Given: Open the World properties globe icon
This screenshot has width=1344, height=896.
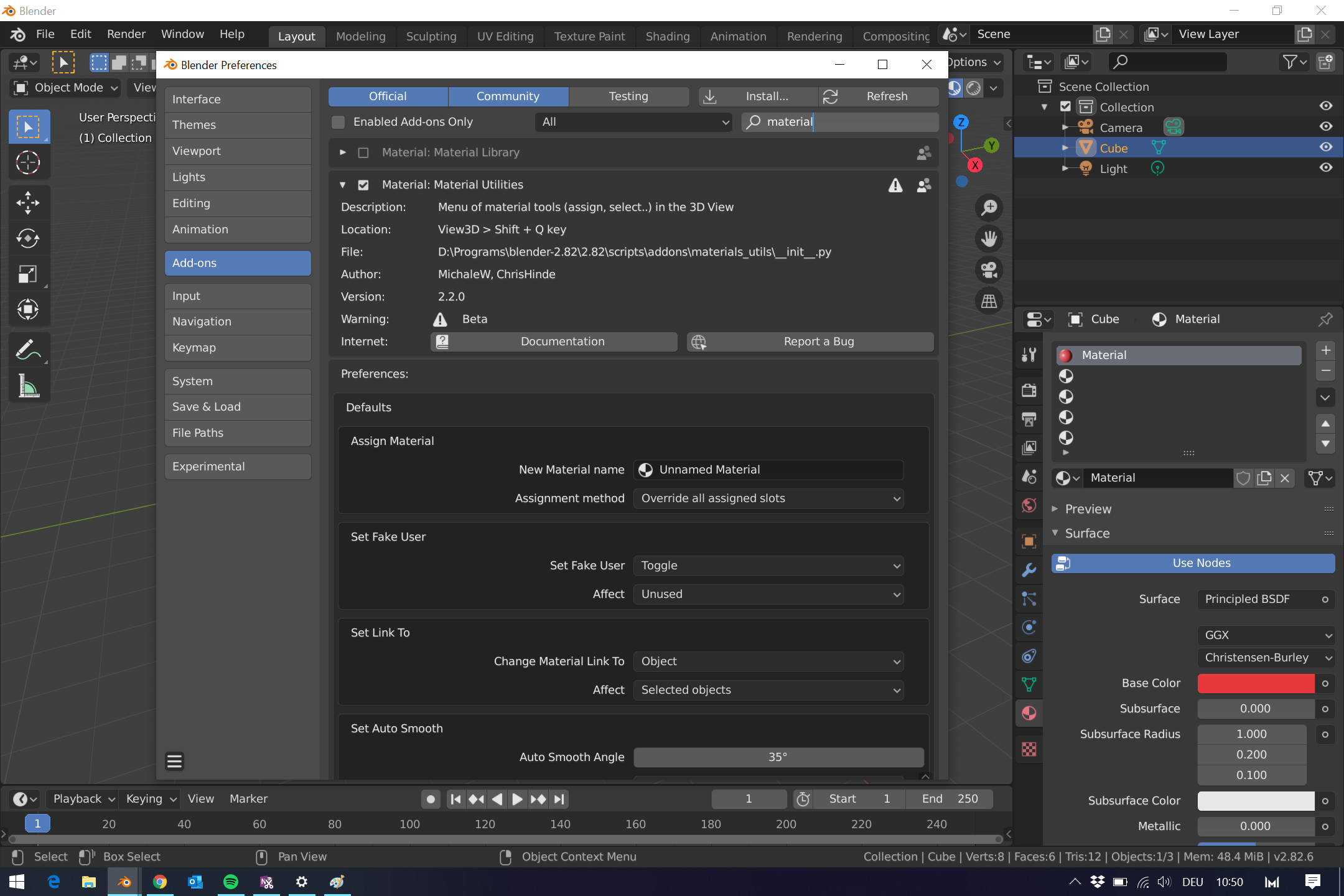Looking at the screenshot, I should click(1029, 505).
